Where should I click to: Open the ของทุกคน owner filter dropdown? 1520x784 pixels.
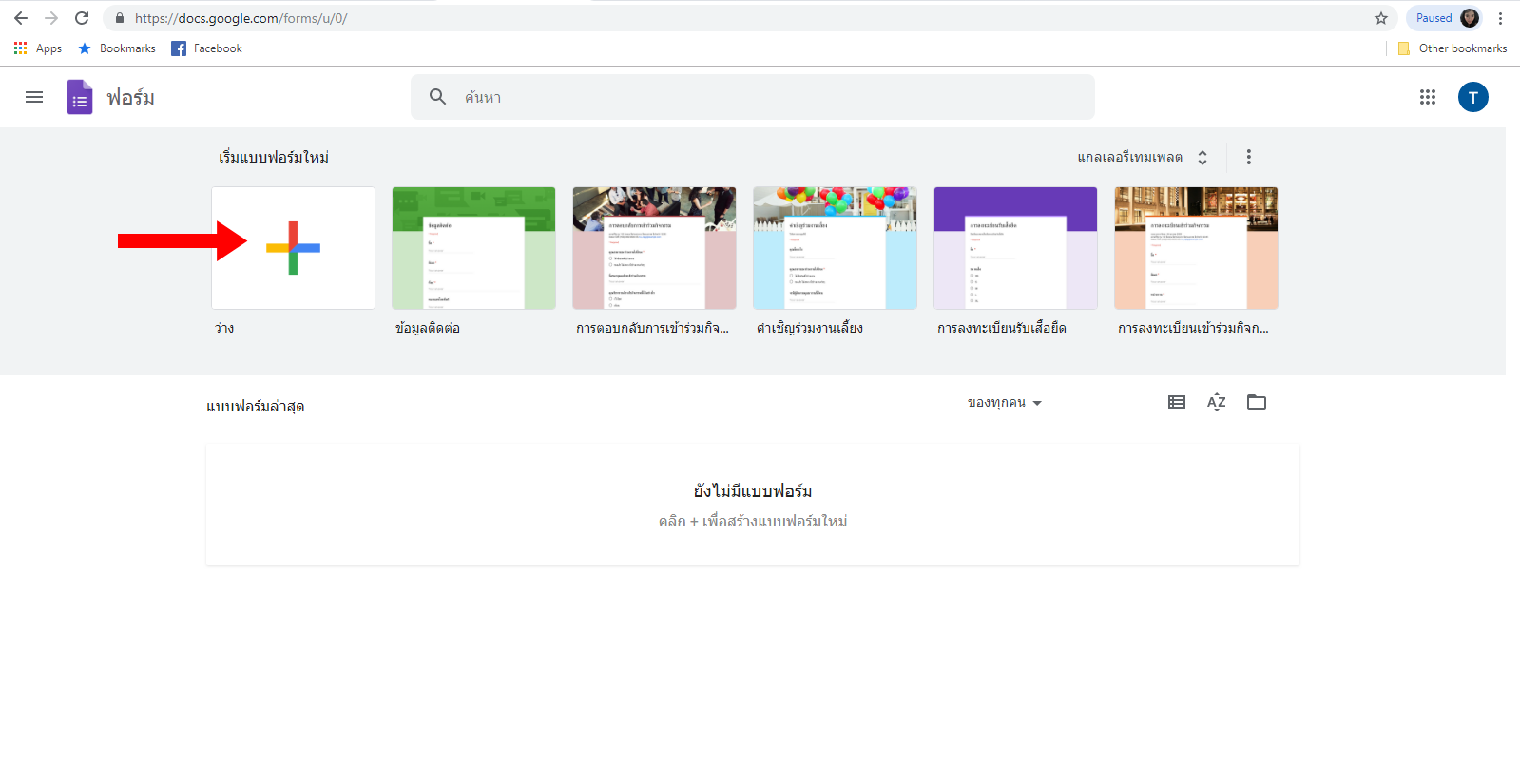point(1005,403)
